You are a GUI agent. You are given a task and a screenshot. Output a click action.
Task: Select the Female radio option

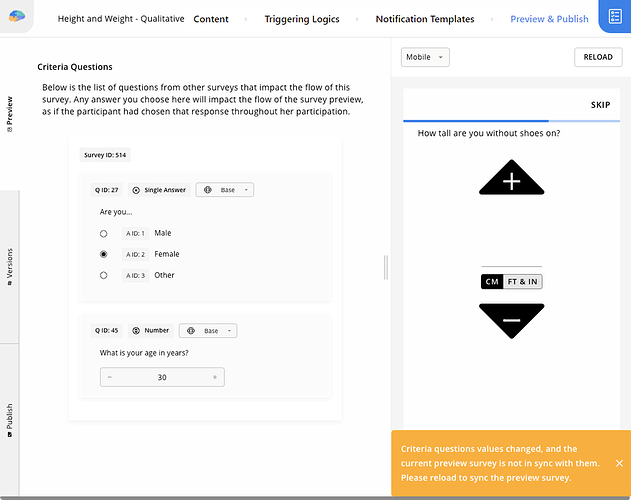coord(103,254)
